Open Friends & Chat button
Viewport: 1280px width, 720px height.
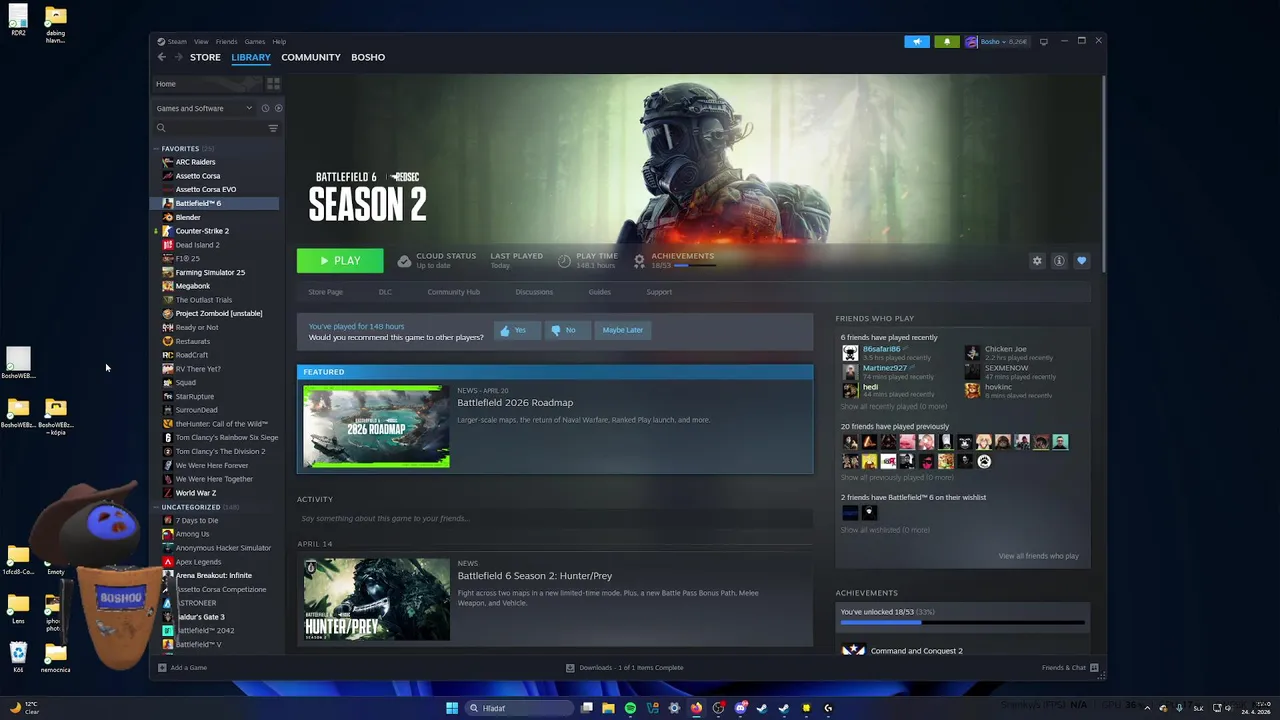click(1070, 668)
